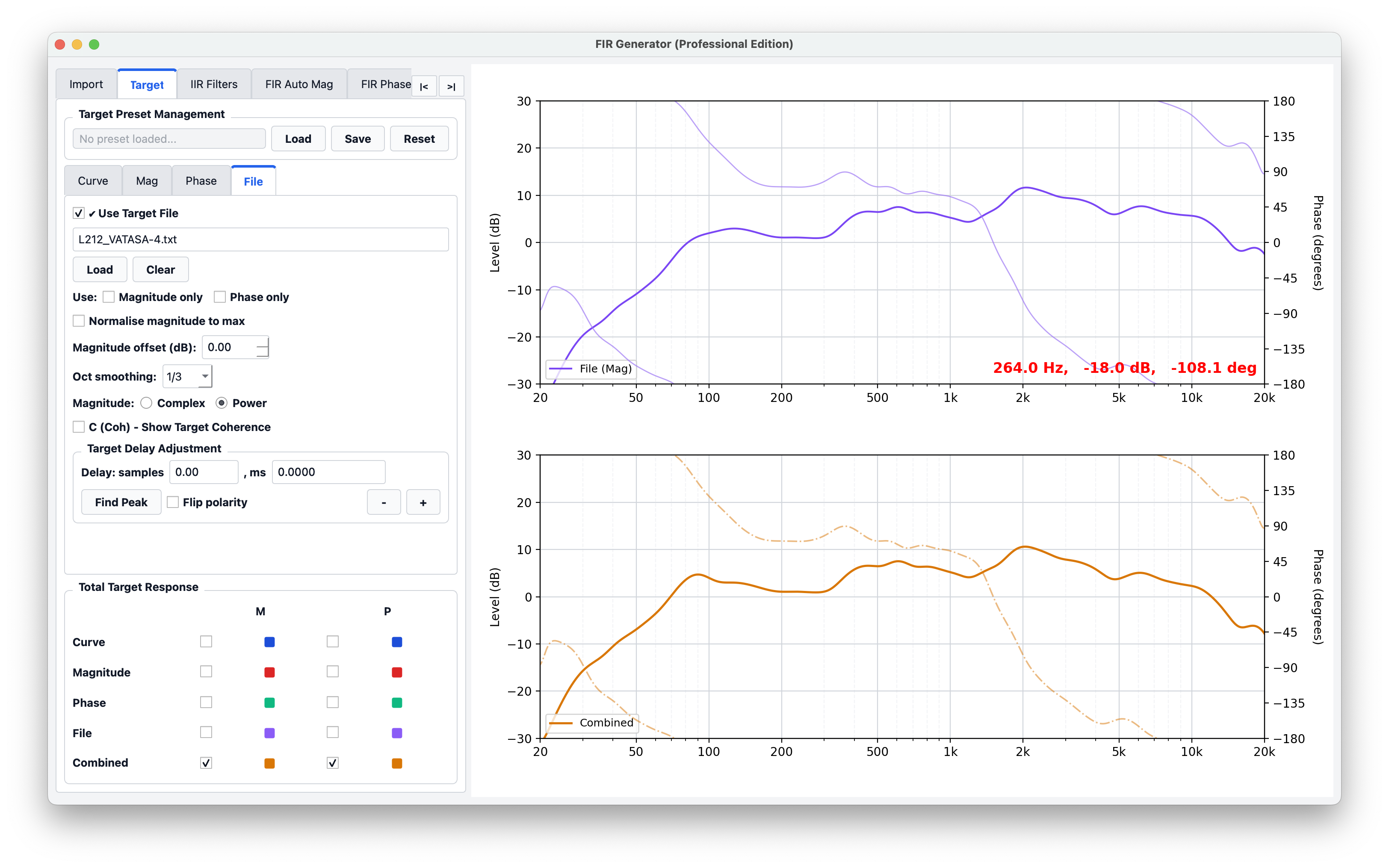Click the orange Combined phase color swatch
The width and height of the screenshot is (1389, 868).
(x=396, y=763)
